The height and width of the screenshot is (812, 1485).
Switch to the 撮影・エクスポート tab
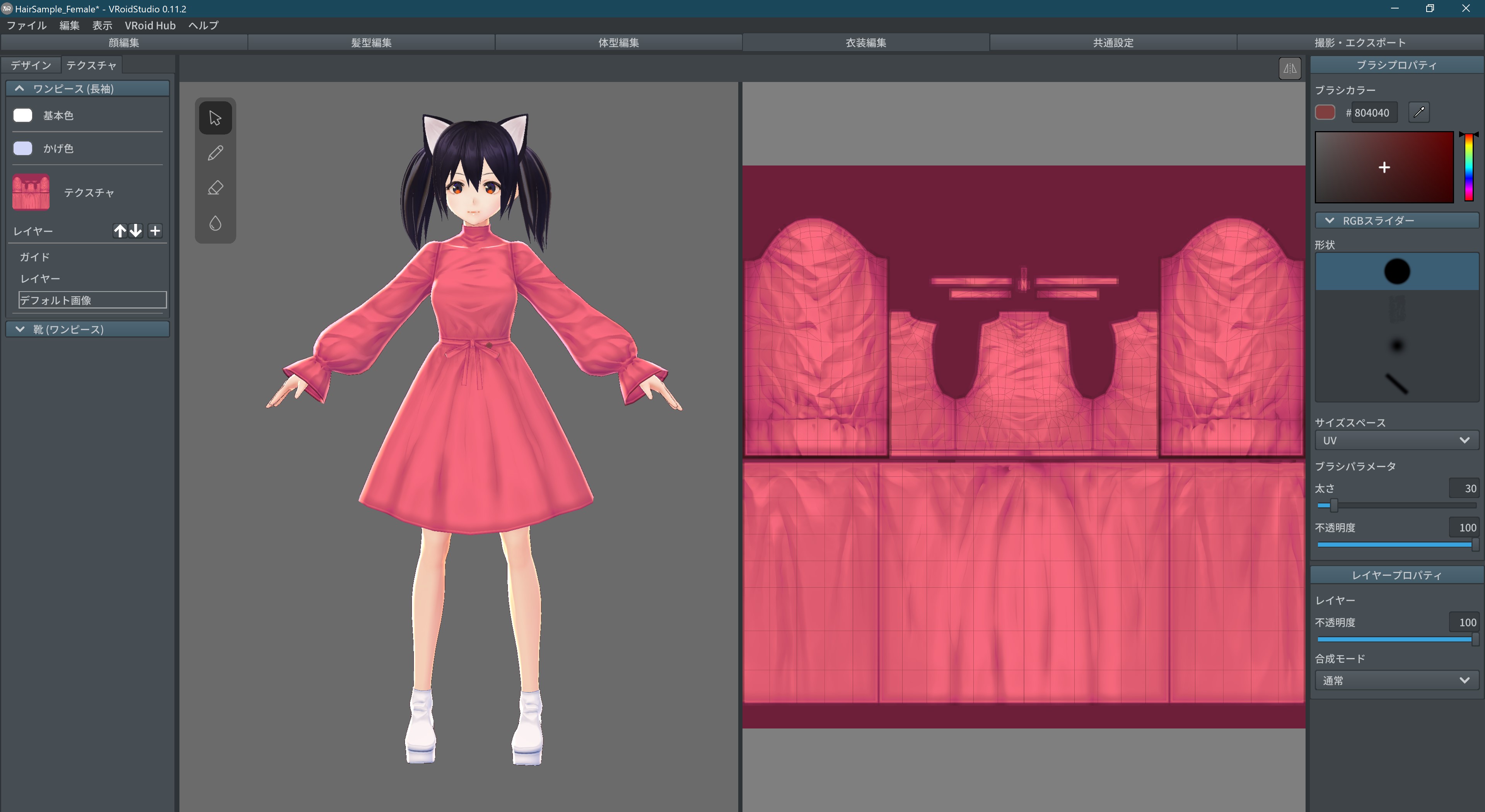coord(1360,43)
